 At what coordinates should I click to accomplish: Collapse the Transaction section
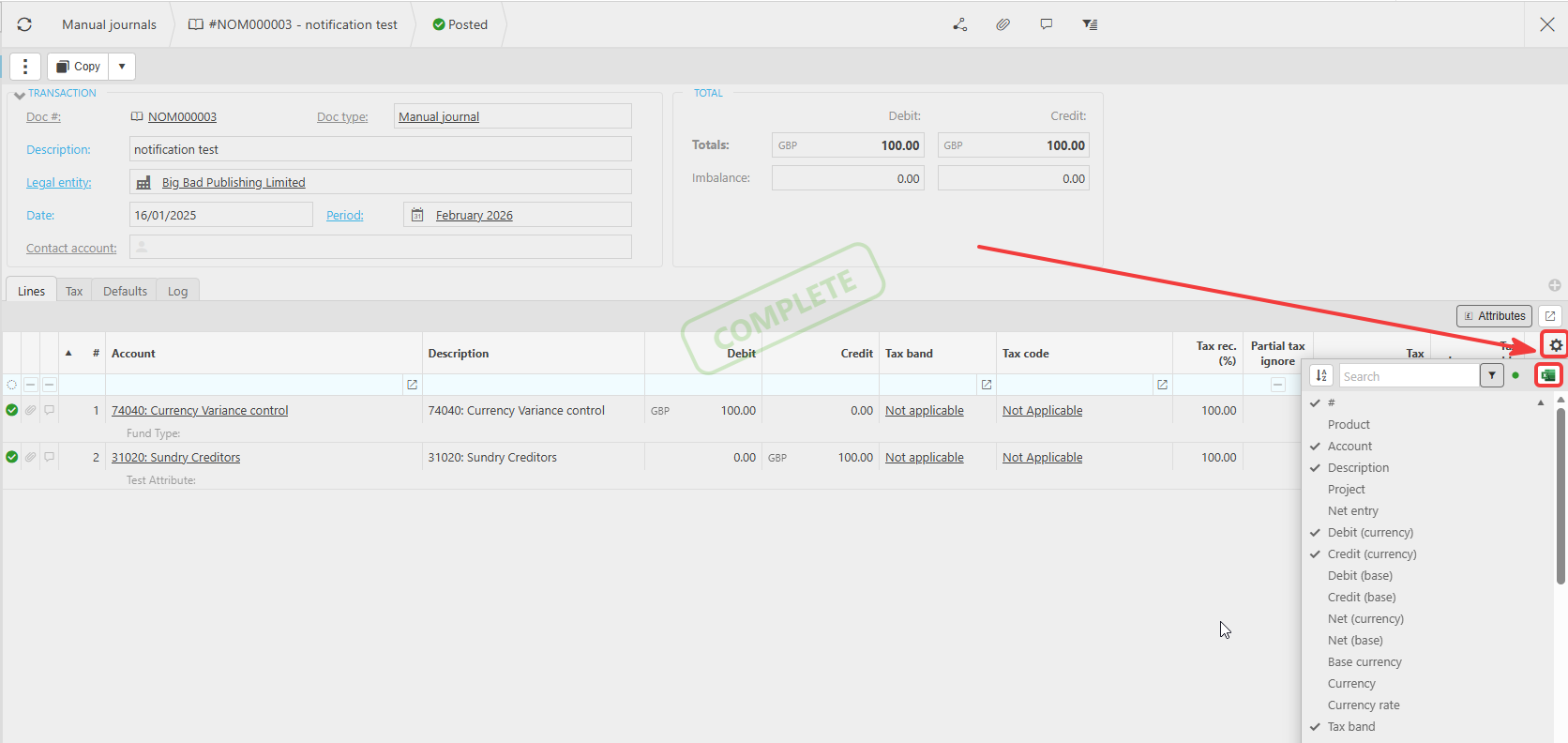[x=20, y=95]
